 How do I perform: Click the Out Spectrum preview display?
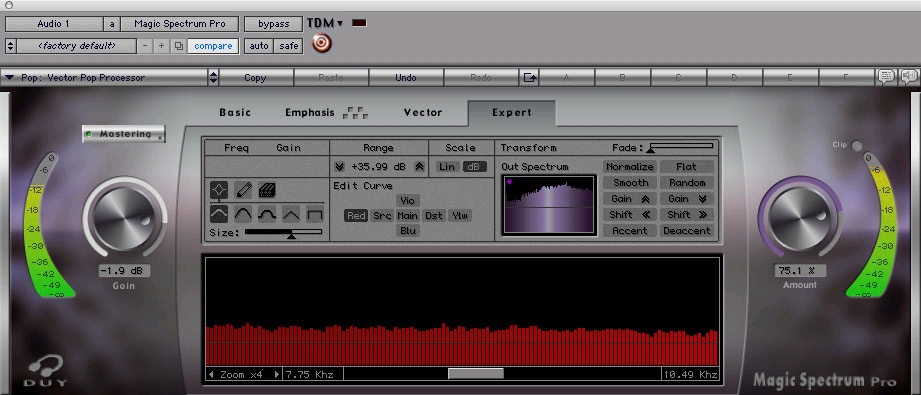pyautogui.click(x=549, y=205)
